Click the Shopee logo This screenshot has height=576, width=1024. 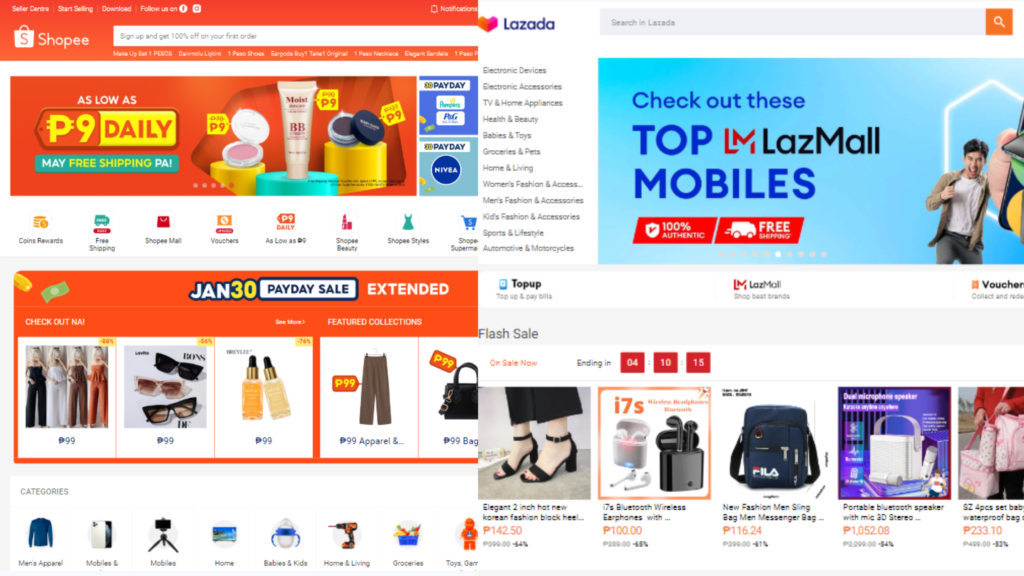click(52, 38)
